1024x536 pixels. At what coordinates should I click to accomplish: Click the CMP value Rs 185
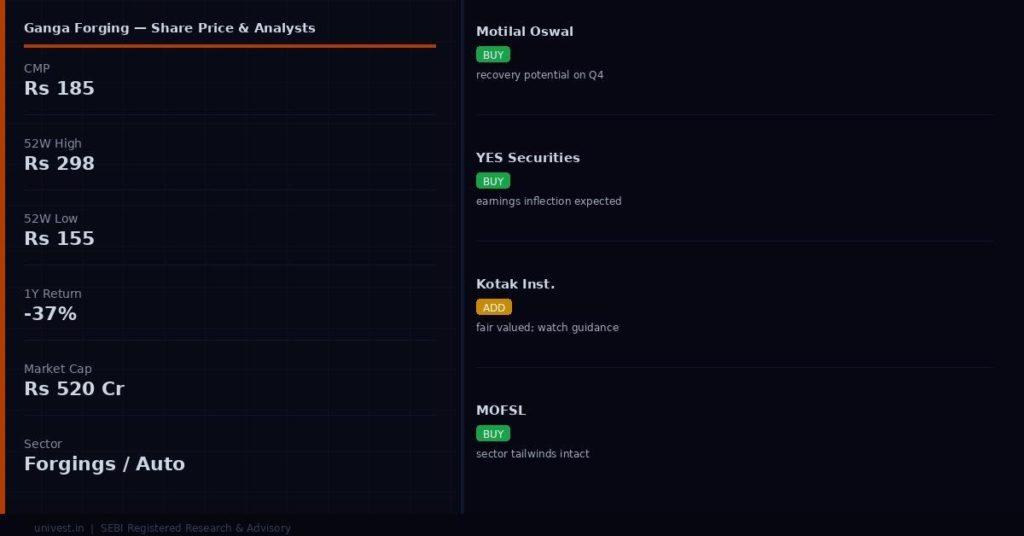[59, 88]
